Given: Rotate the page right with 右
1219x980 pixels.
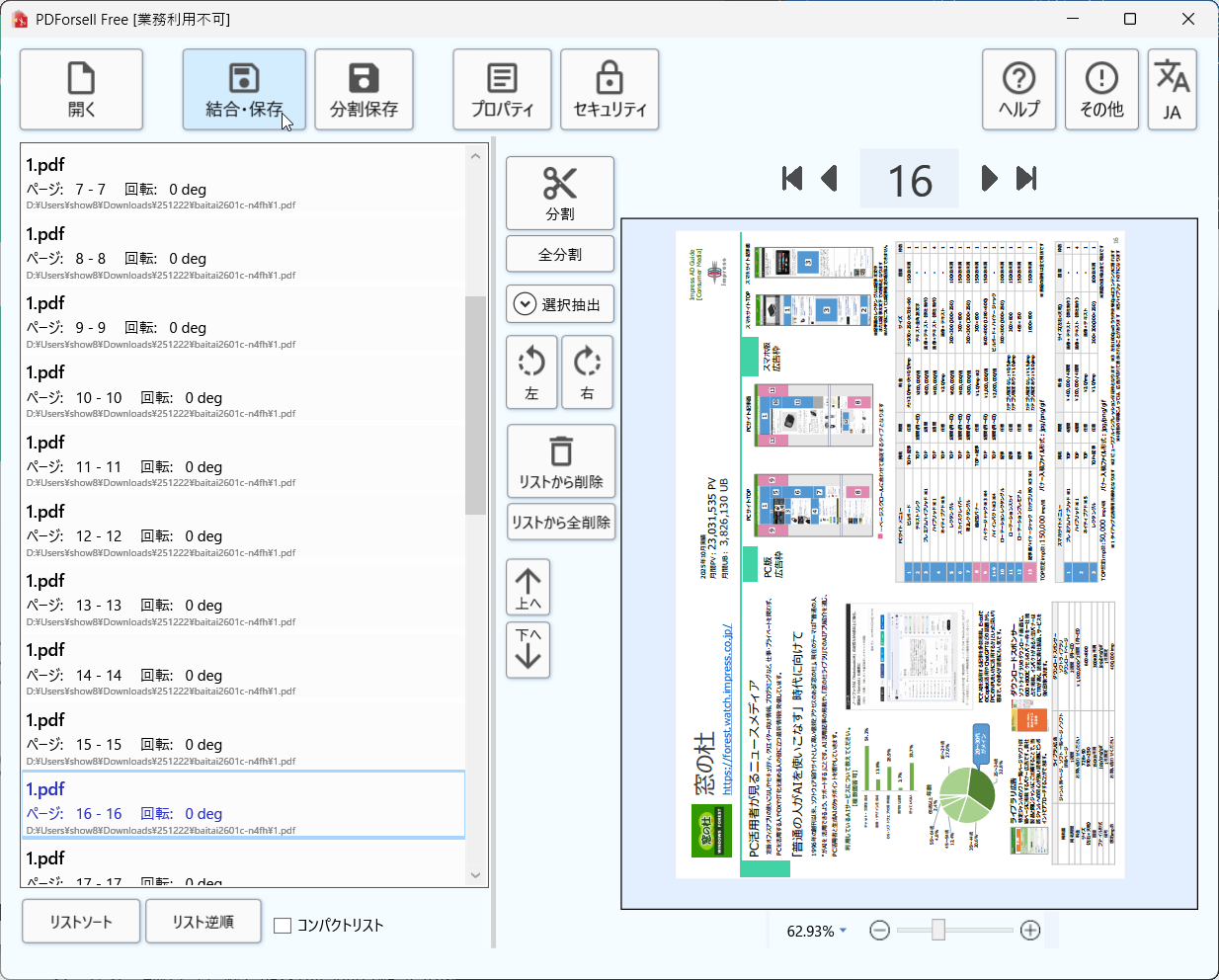Looking at the screenshot, I should click(587, 372).
